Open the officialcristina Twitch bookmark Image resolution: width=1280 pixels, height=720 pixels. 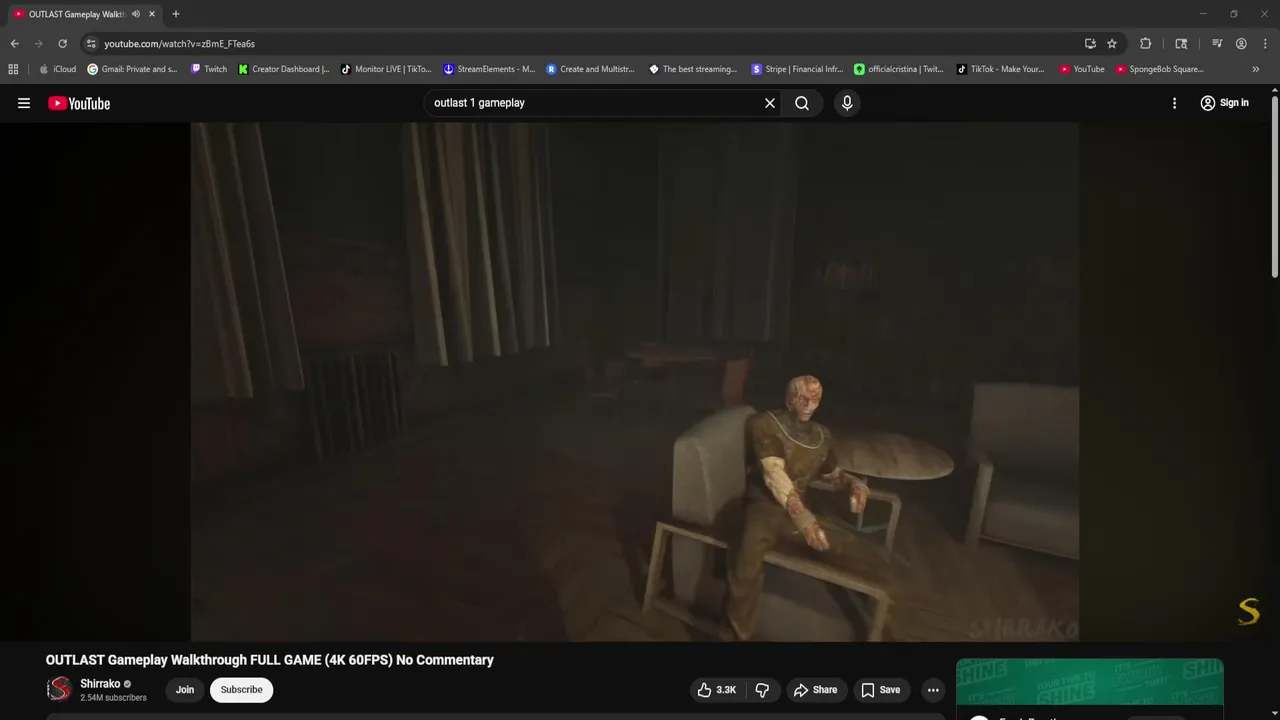pos(899,69)
